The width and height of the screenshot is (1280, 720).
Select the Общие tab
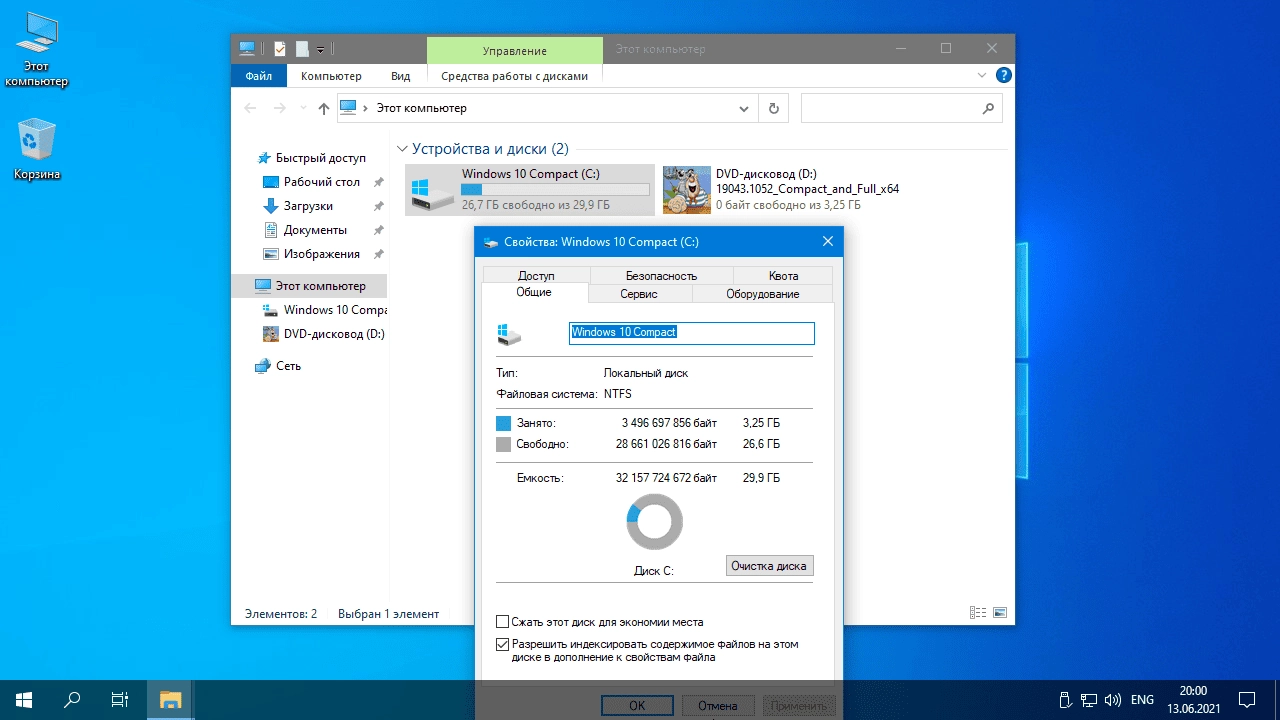pyautogui.click(x=534, y=293)
